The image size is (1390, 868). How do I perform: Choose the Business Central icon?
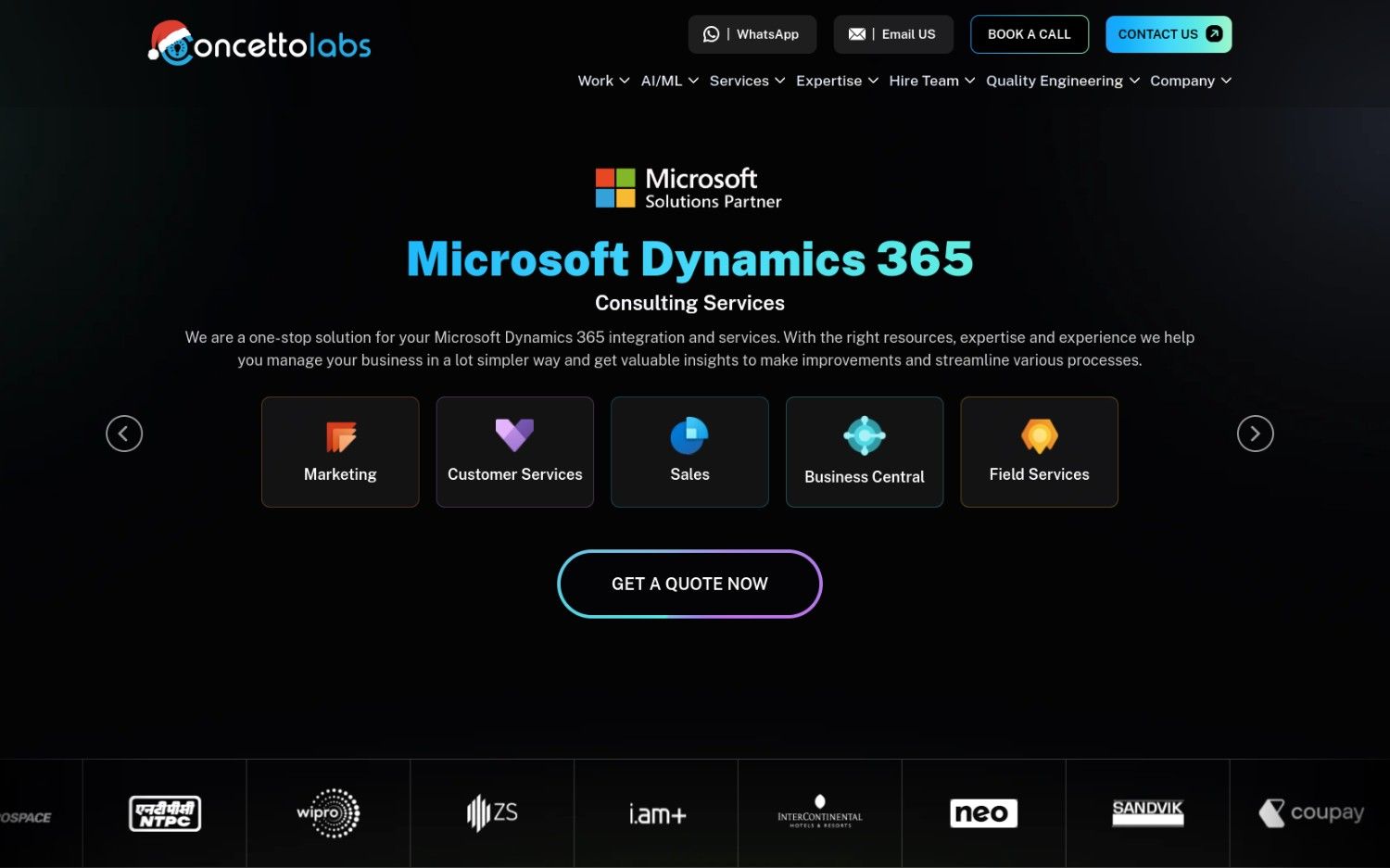pos(864,435)
